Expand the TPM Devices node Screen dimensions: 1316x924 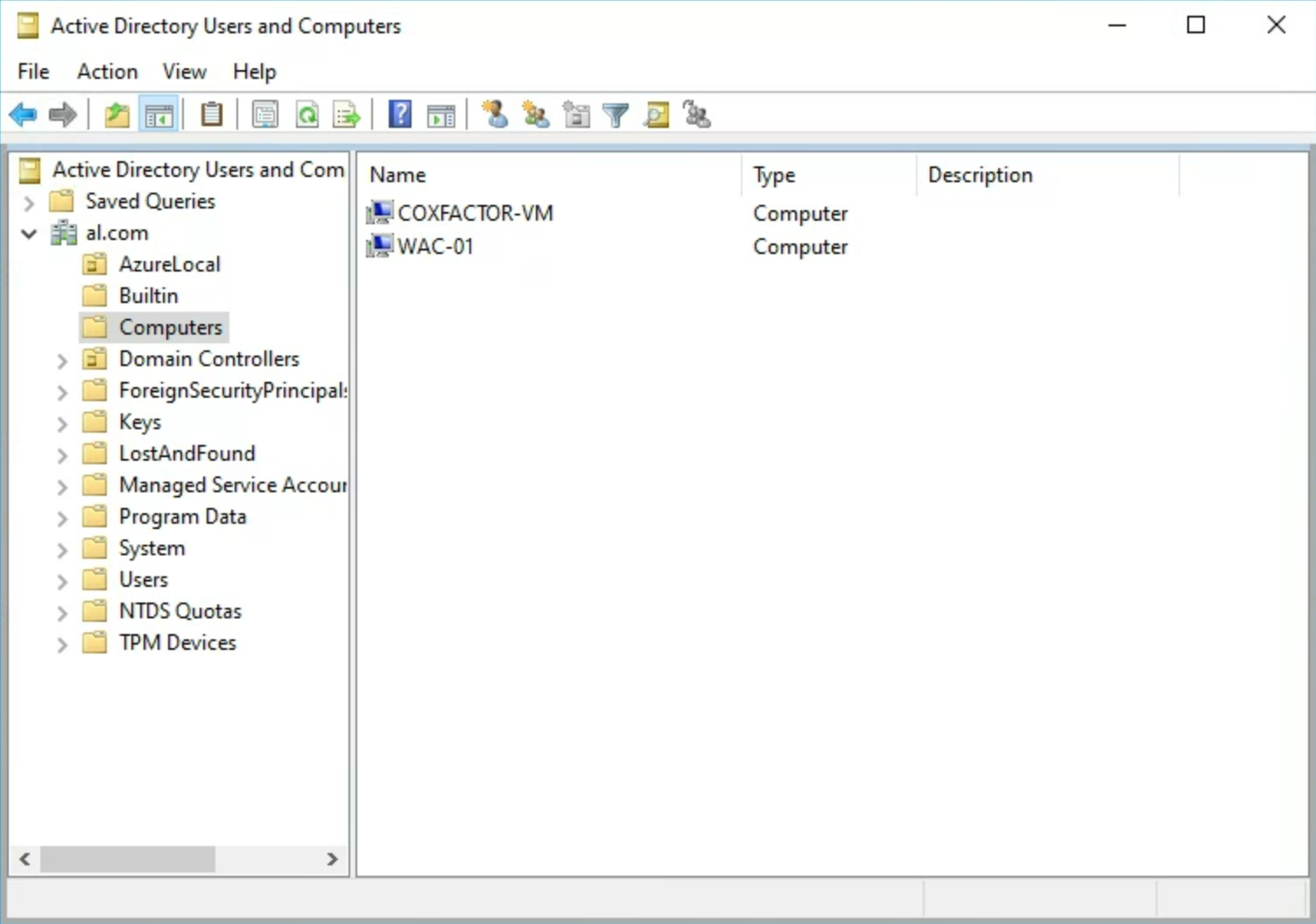(x=62, y=645)
